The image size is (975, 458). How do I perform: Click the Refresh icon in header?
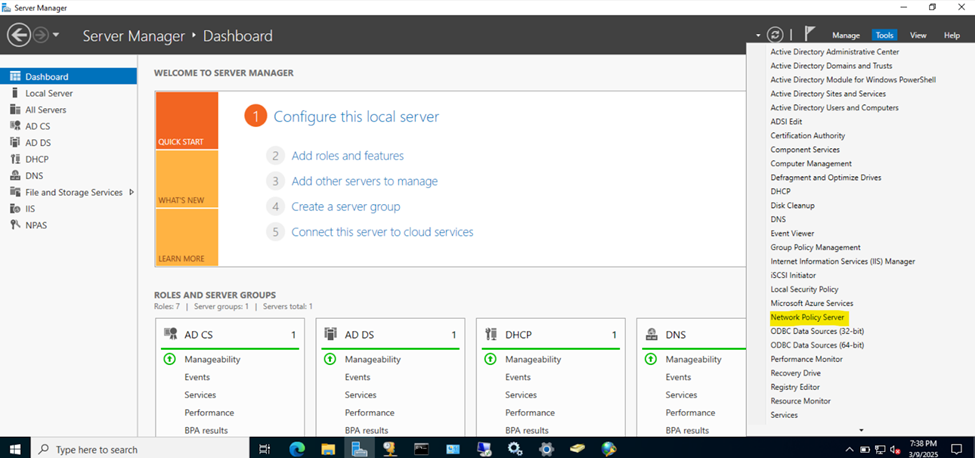(x=775, y=35)
